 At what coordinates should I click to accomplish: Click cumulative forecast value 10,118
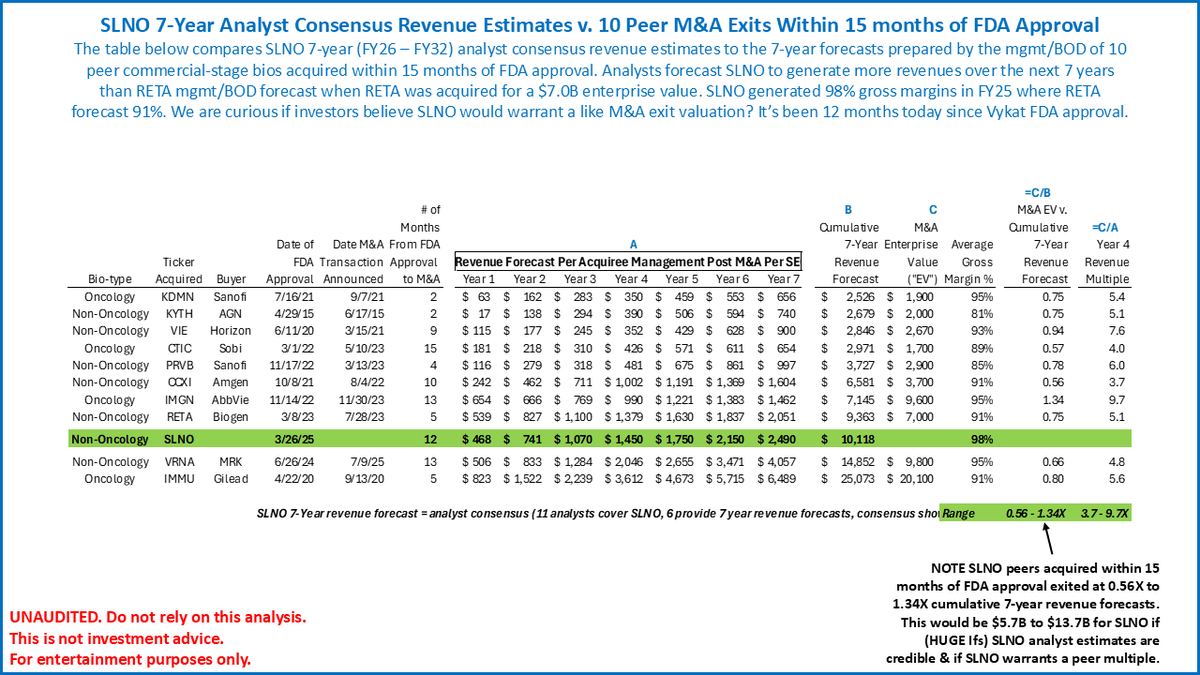point(861,440)
